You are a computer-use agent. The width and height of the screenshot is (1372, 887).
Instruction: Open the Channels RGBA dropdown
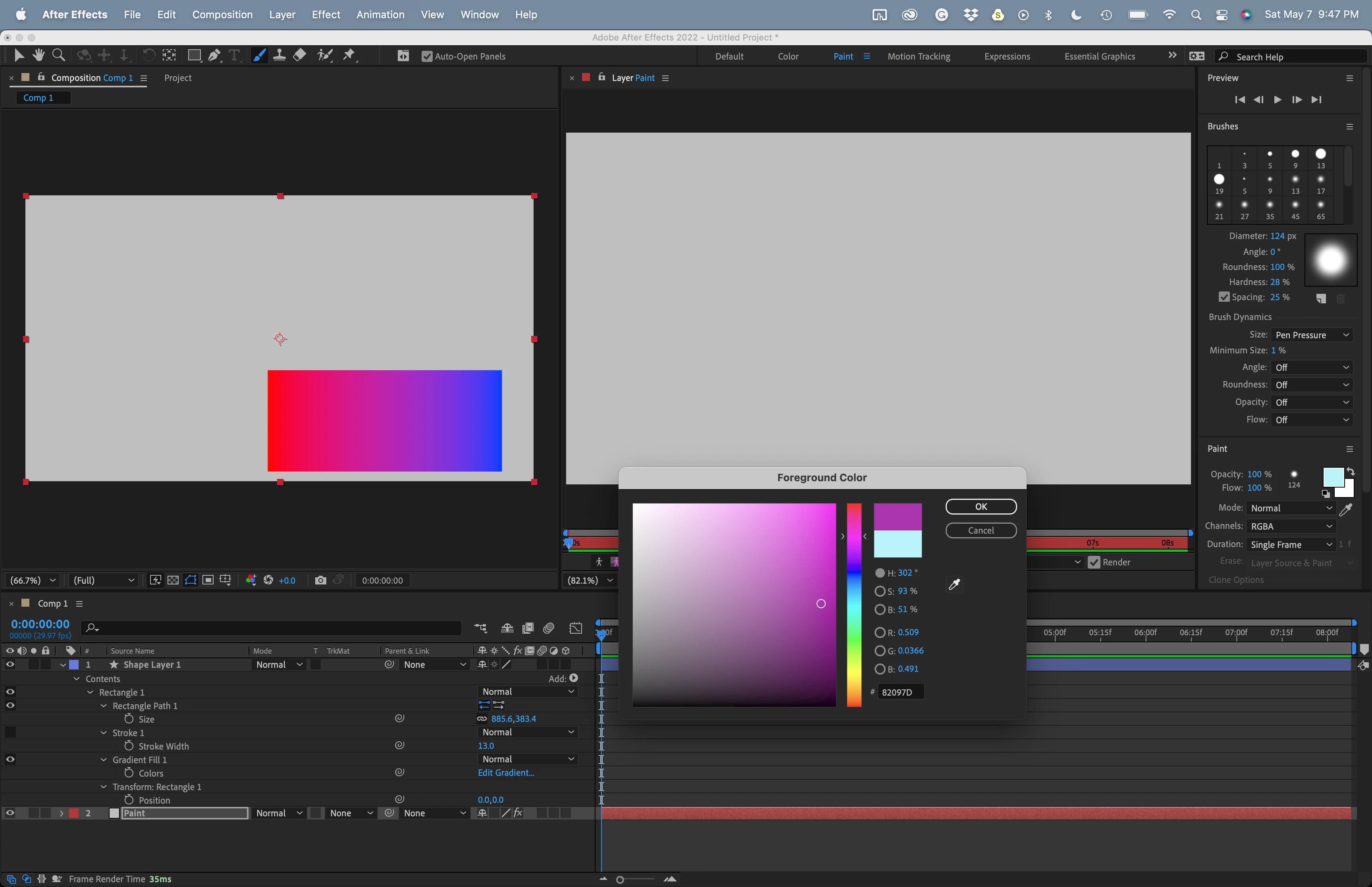[1291, 526]
